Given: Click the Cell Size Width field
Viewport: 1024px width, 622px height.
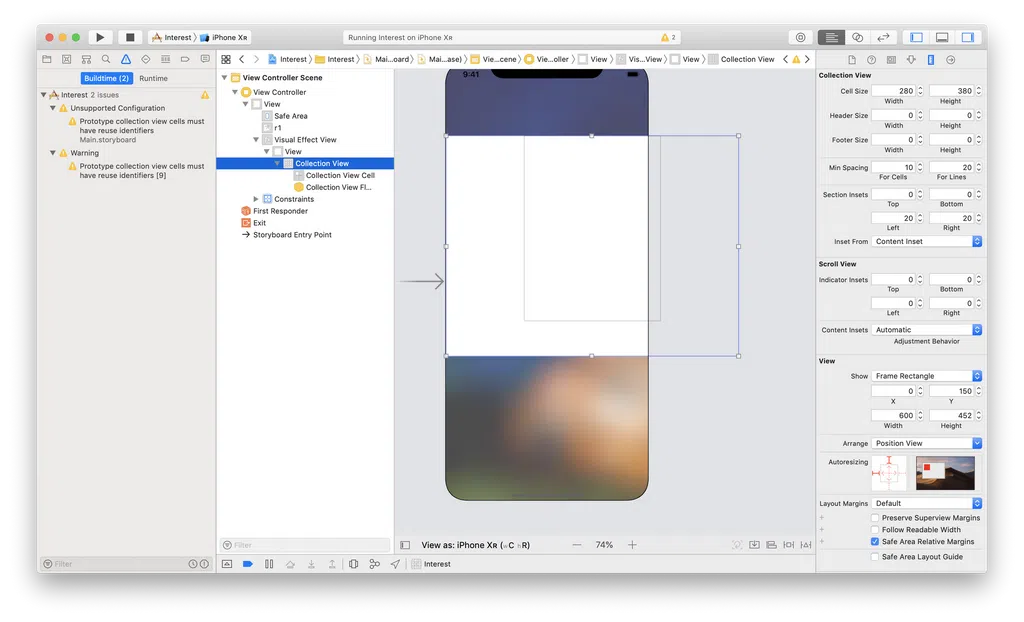Looking at the screenshot, I should [893, 91].
